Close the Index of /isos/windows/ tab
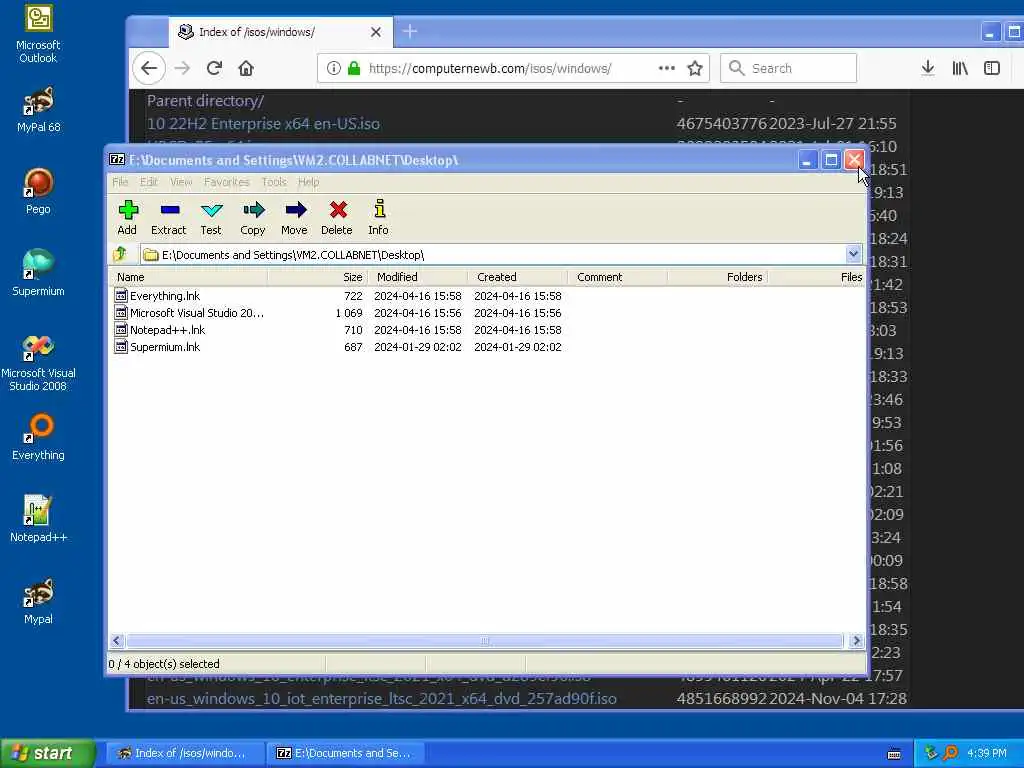The height and width of the screenshot is (768, 1024). [x=376, y=32]
